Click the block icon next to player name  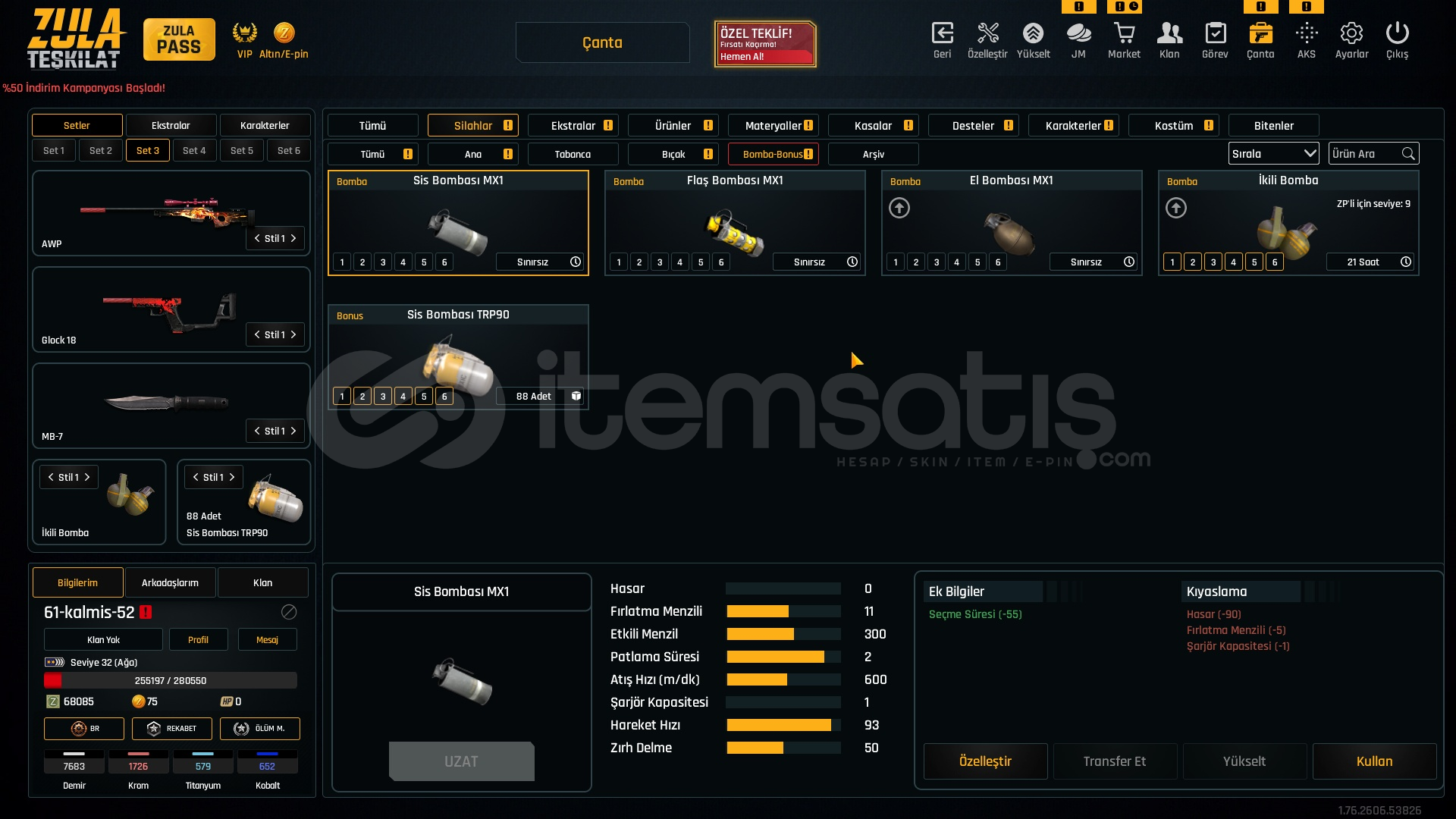(x=289, y=612)
